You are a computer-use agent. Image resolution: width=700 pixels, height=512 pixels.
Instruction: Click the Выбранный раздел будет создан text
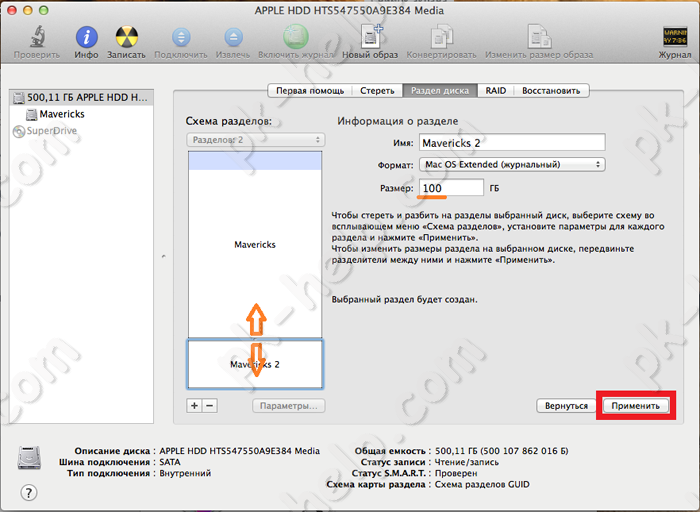(404, 300)
